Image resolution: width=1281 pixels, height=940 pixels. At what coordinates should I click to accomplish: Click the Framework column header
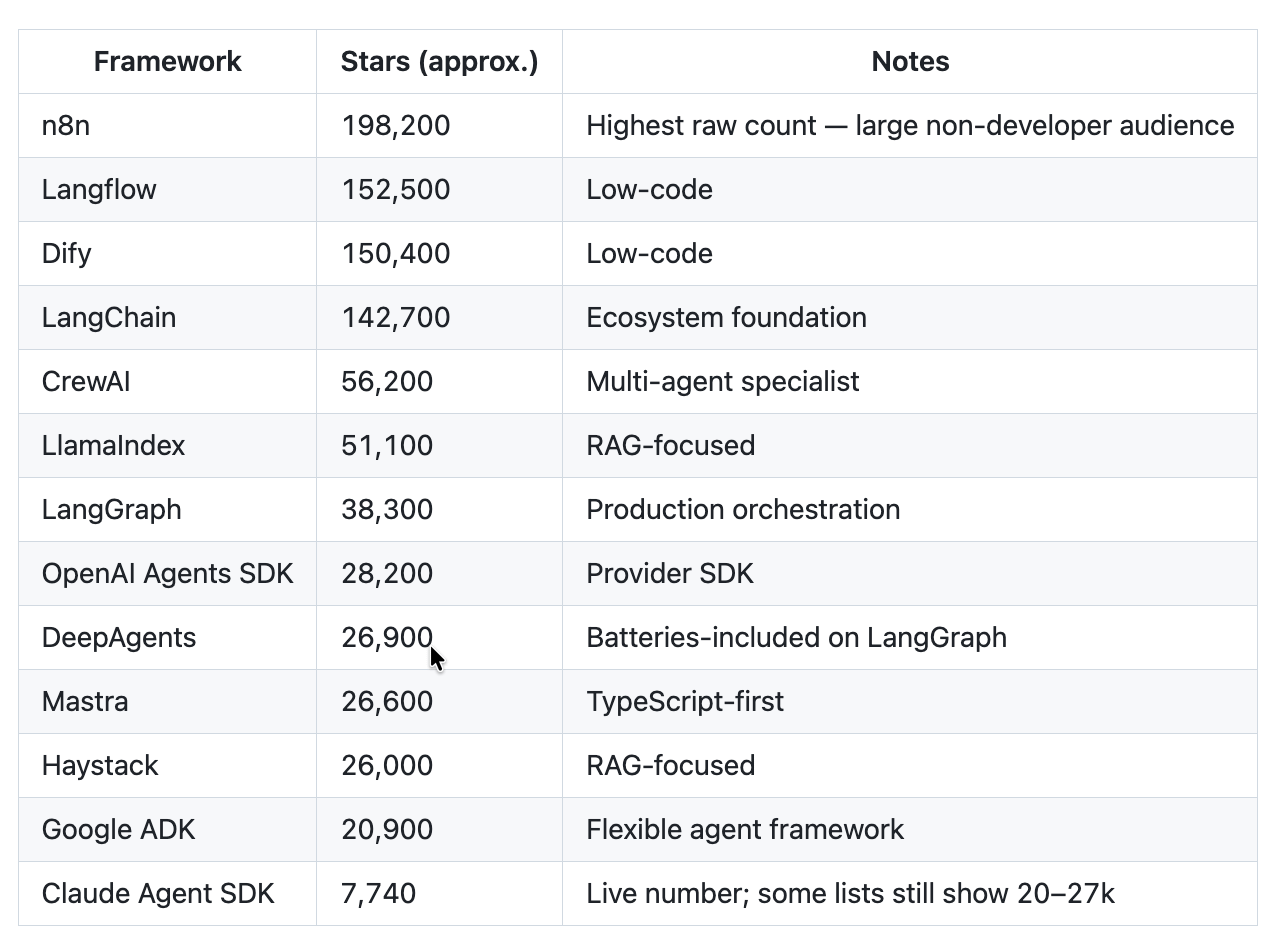(x=167, y=62)
